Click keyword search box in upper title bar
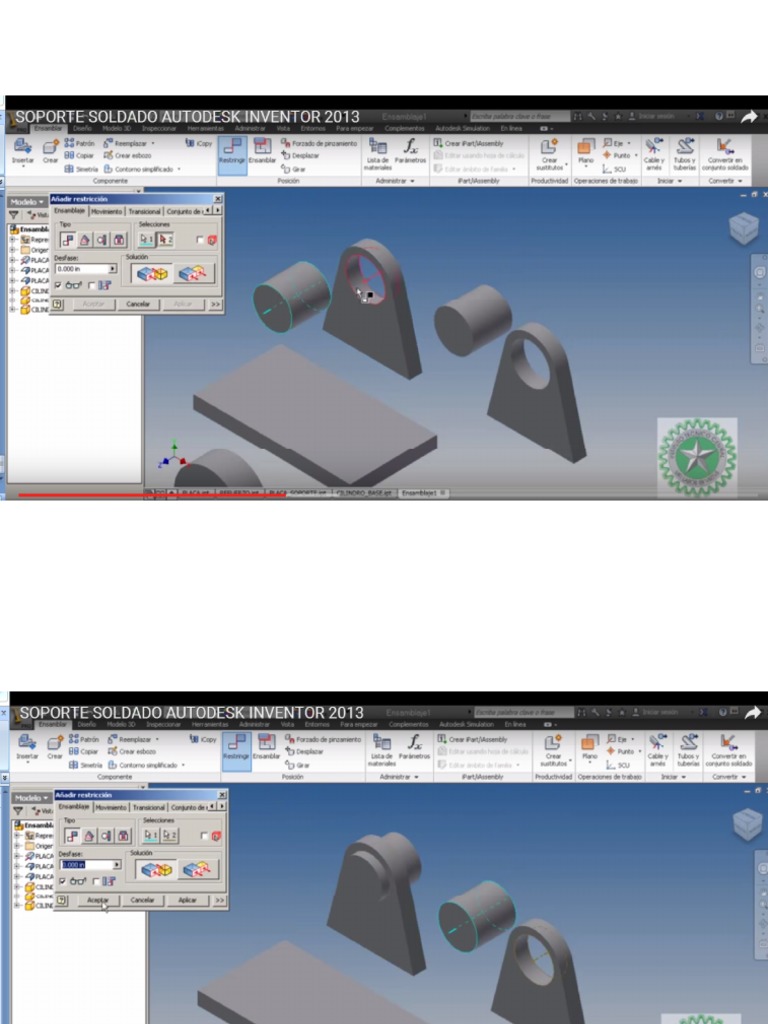 [519, 116]
